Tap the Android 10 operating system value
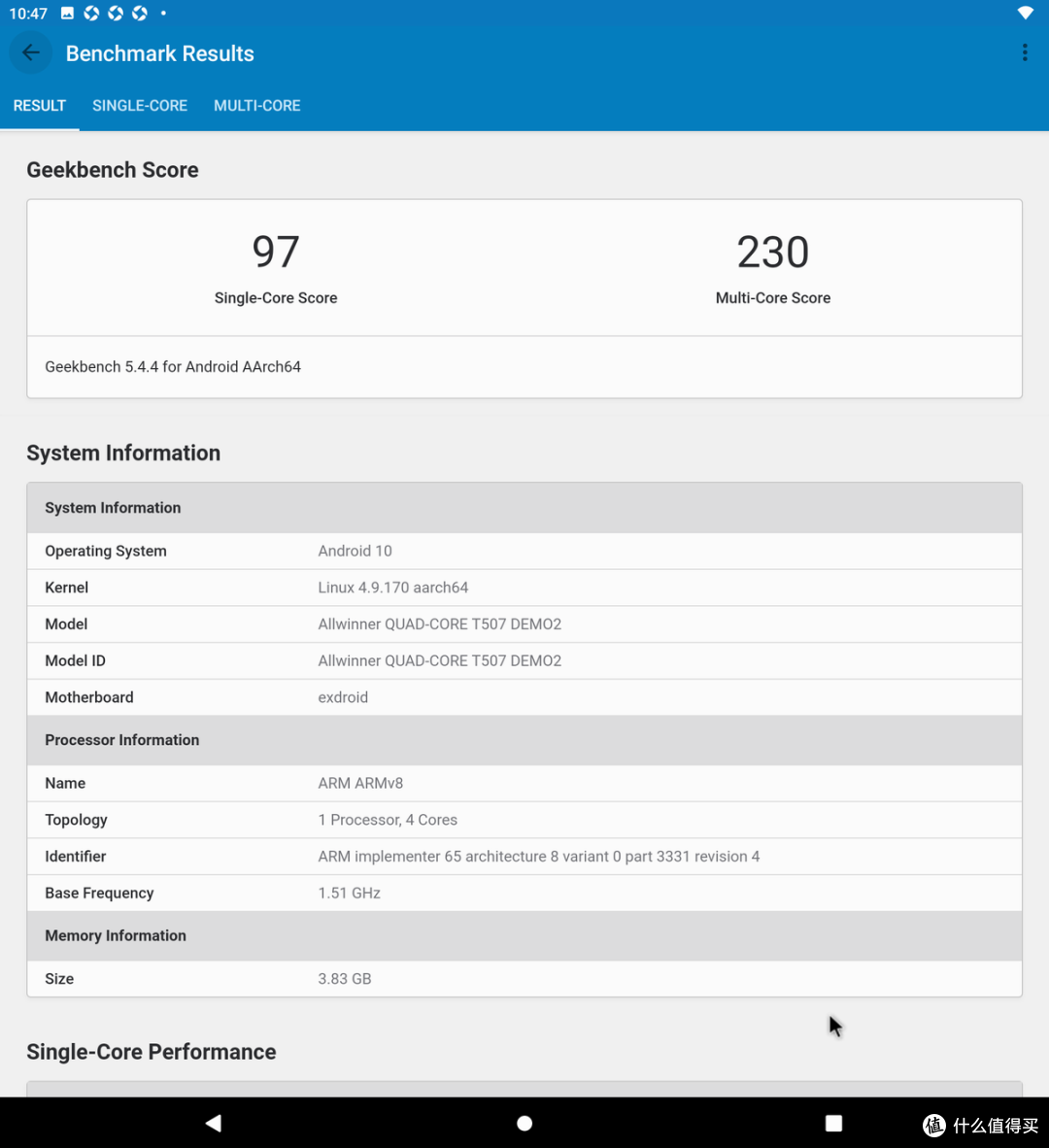The image size is (1049, 1148). coord(355,551)
